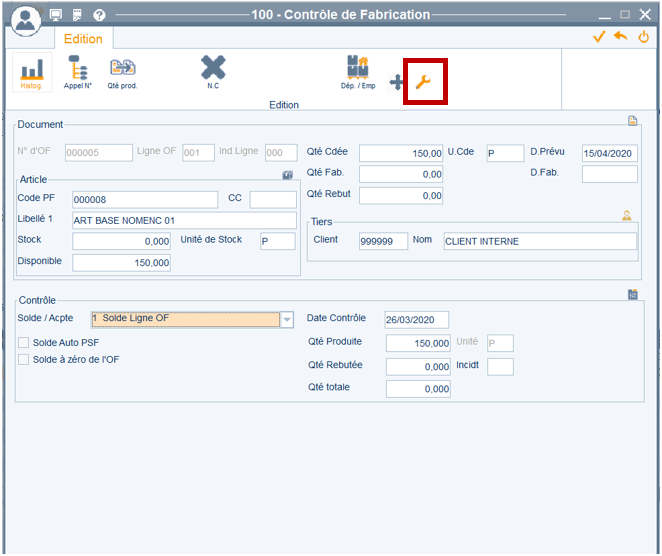This screenshot has width=662, height=556.
Task: Click the Disponible field
Action: click(x=122, y=263)
